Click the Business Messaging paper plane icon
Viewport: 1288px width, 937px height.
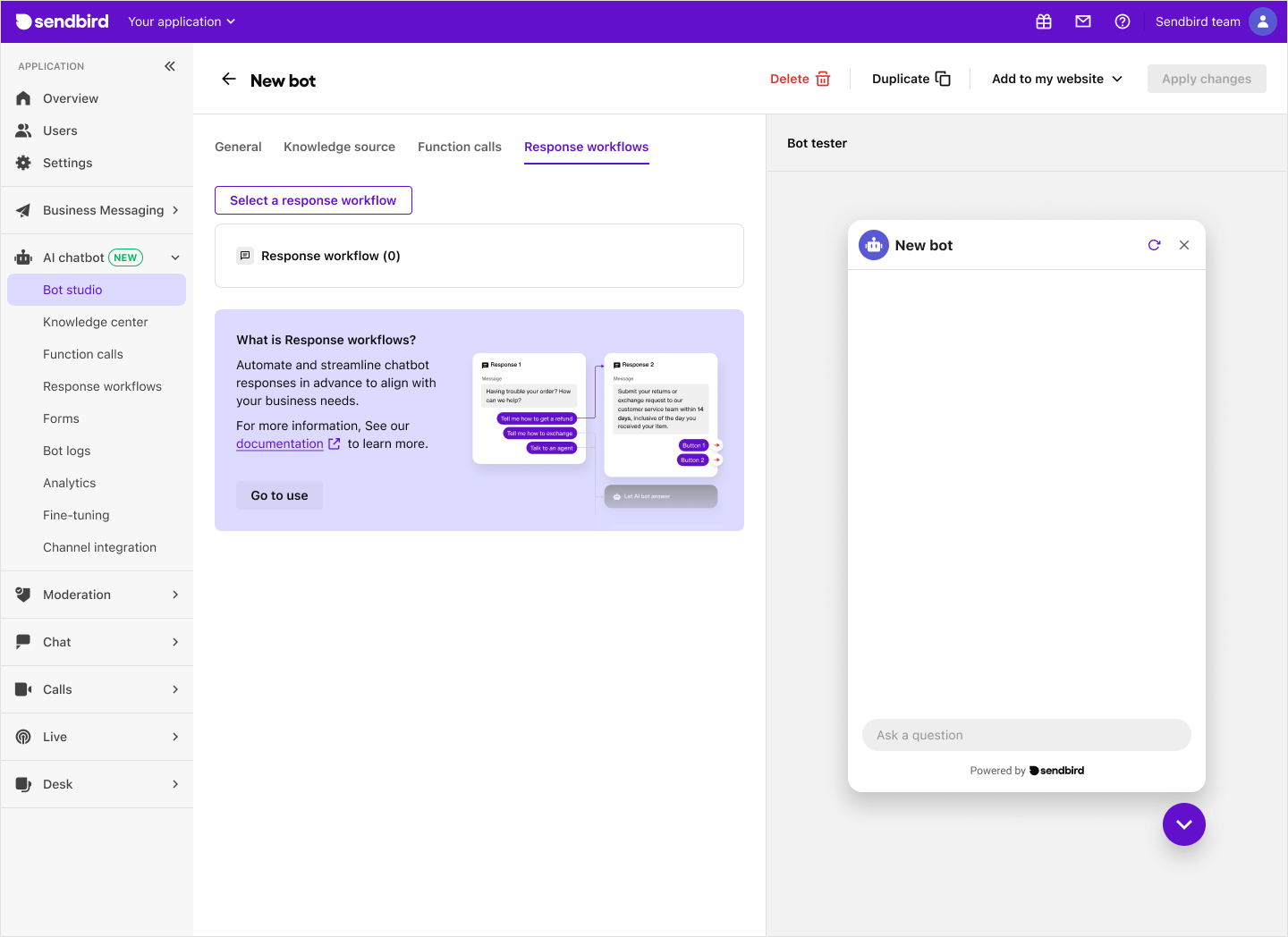pyautogui.click(x=23, y=210)
